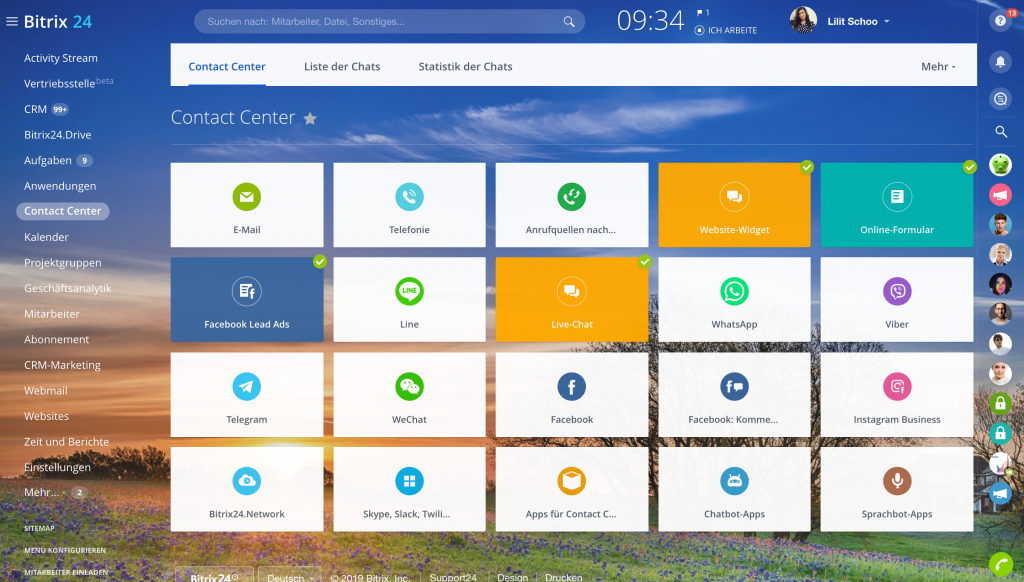Image resolution: width=1024 pixels, height=582 pixels.
Task: Open the help icon with badge 13
Action: [1000, 21]
